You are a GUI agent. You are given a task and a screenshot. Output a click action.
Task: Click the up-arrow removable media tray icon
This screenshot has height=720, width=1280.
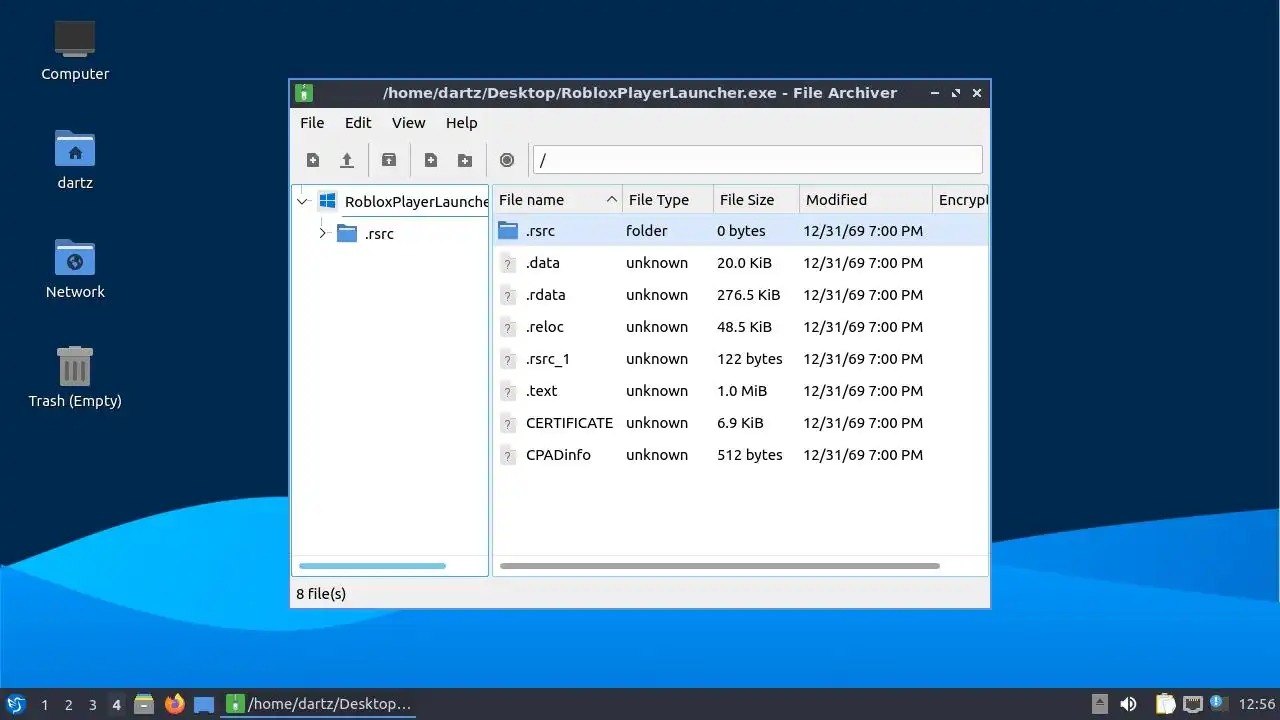pyautogui.click(x=1100, y=704)
